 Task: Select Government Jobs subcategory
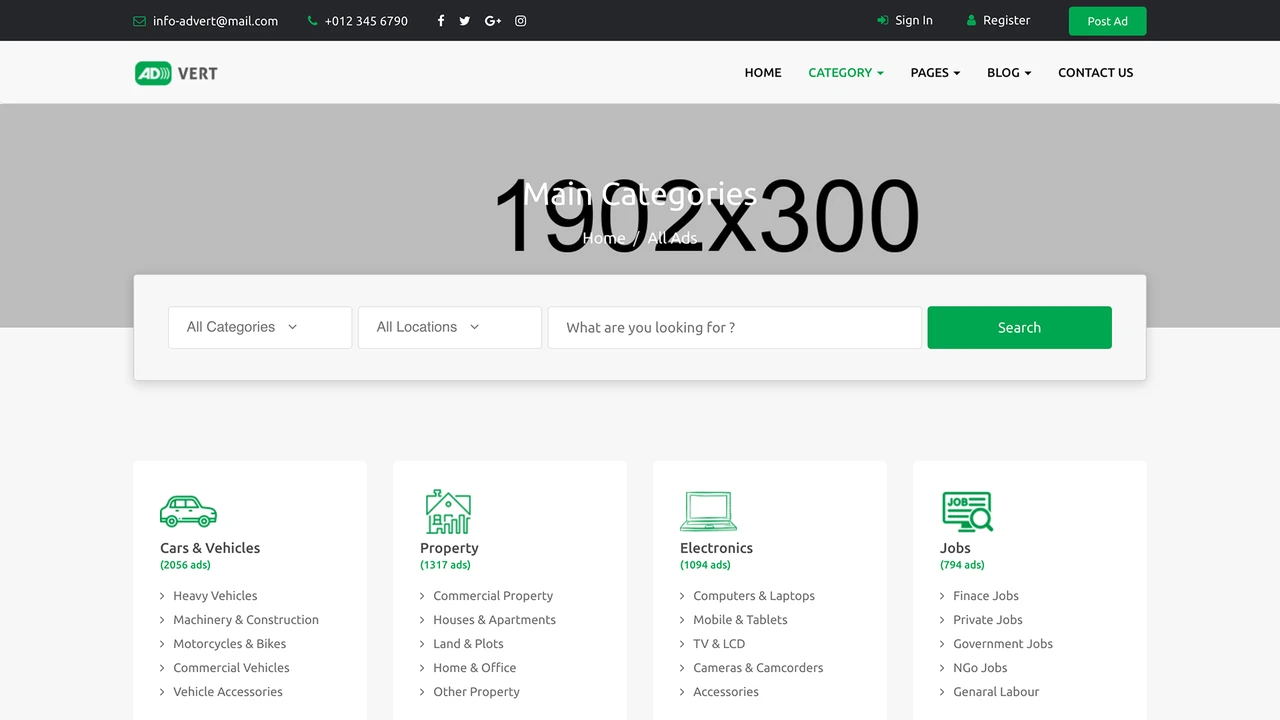[x=1003, y=644]
